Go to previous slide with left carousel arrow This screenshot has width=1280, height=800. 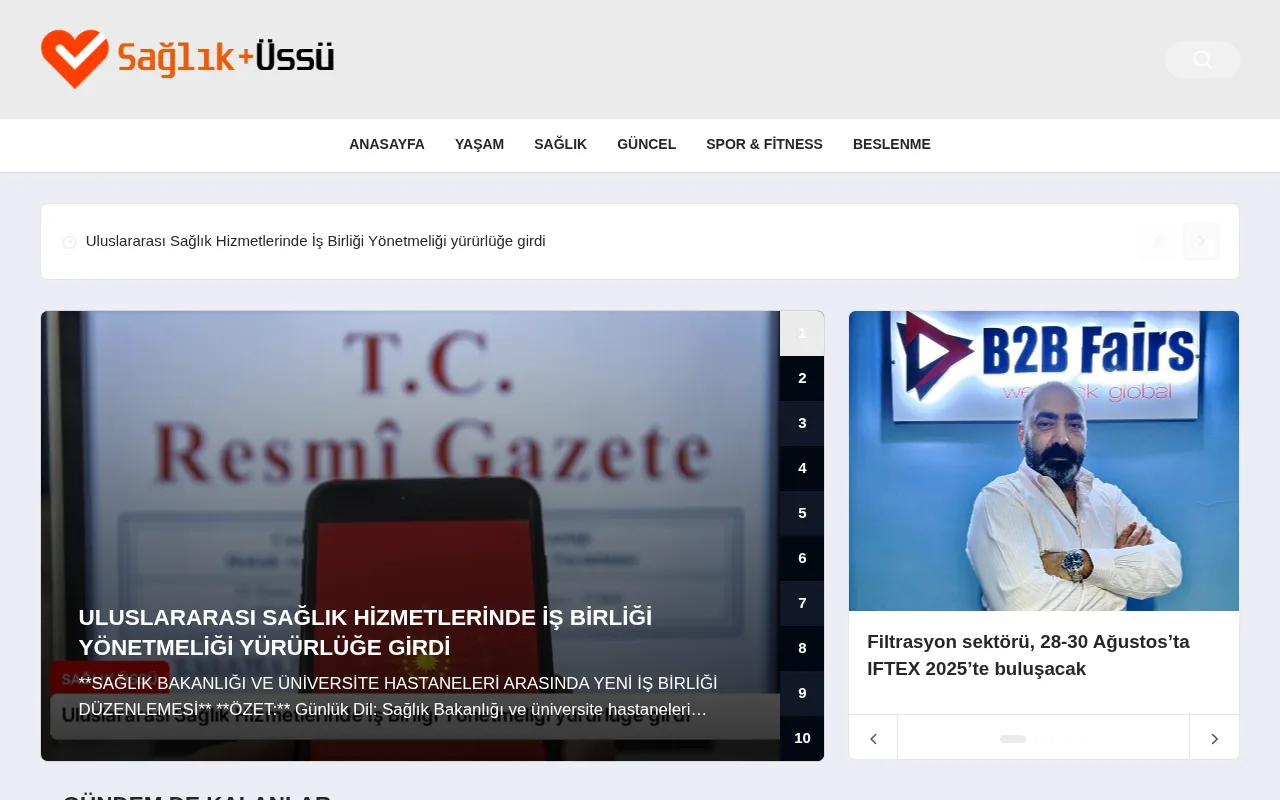click(x=873, y=737)
